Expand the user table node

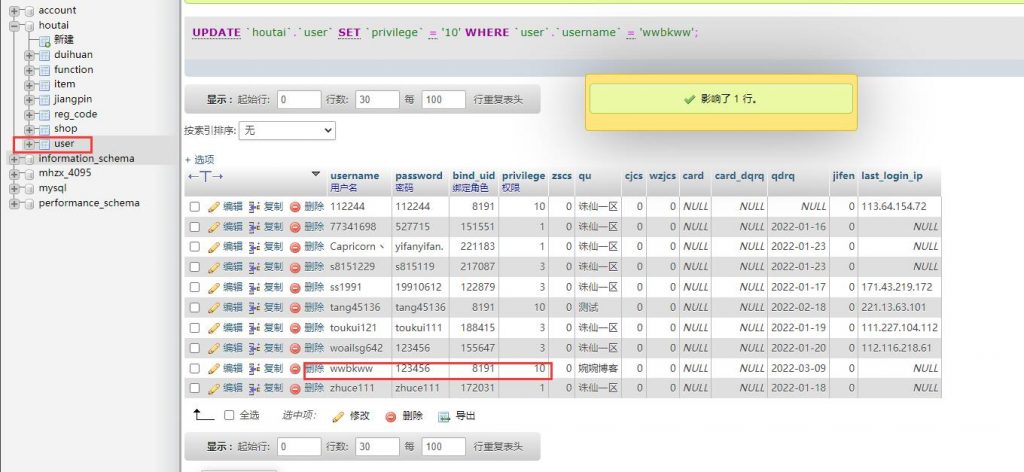pos(29,144)
